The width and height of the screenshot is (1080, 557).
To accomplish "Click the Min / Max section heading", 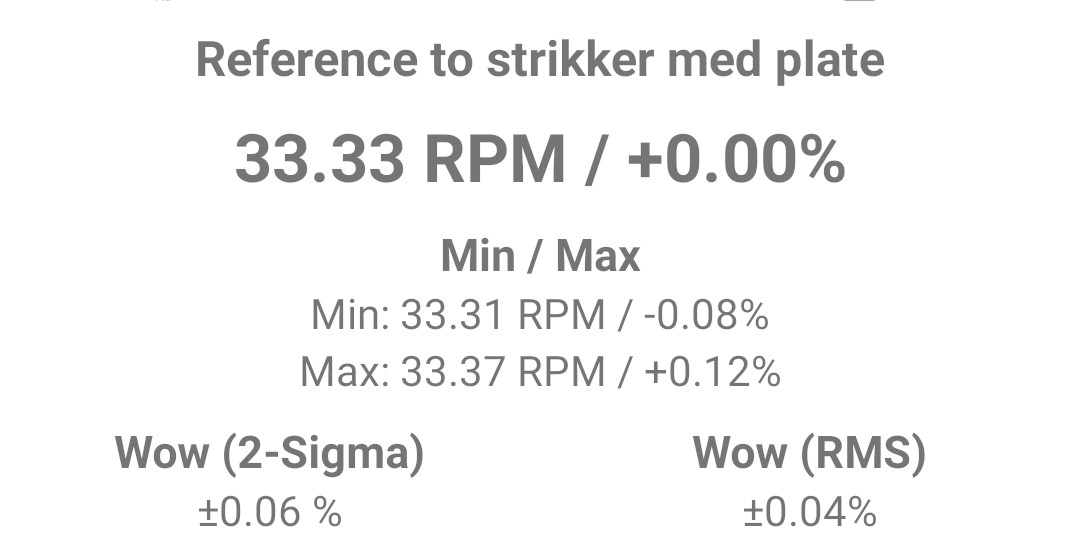I will coord(540,256).
